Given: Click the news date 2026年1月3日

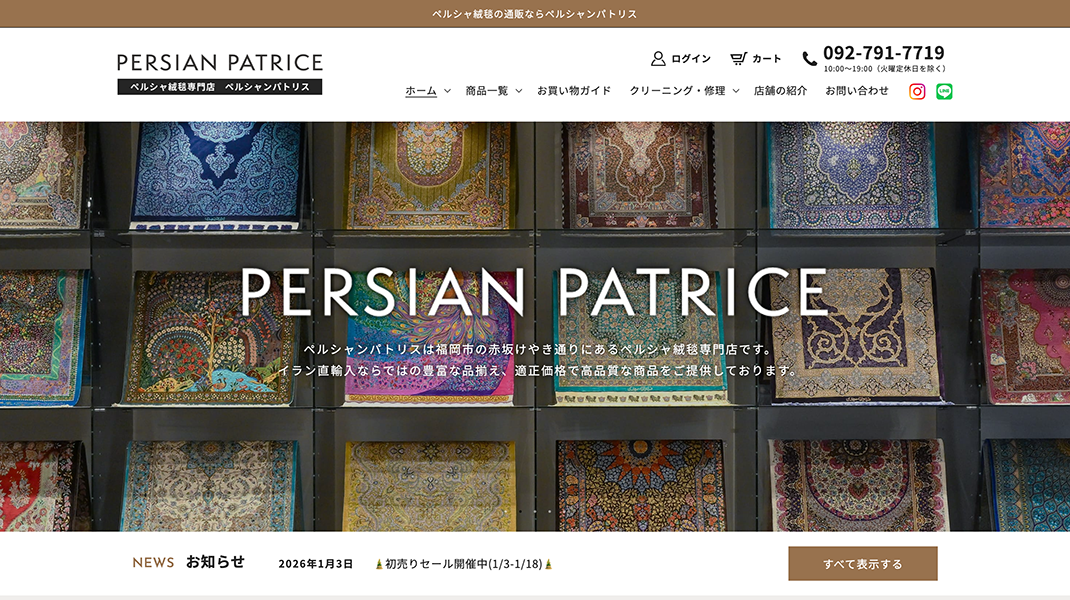Looking at the screenshot, I should (x=316, y=564).
